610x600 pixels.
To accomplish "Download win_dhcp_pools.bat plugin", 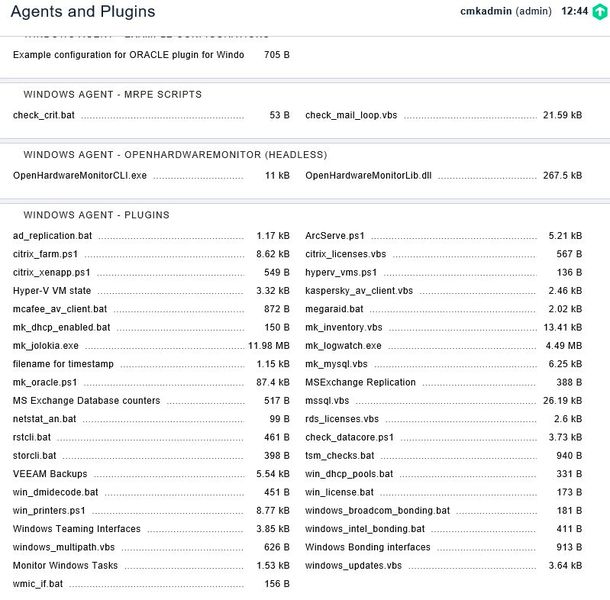I will point(349,474).
